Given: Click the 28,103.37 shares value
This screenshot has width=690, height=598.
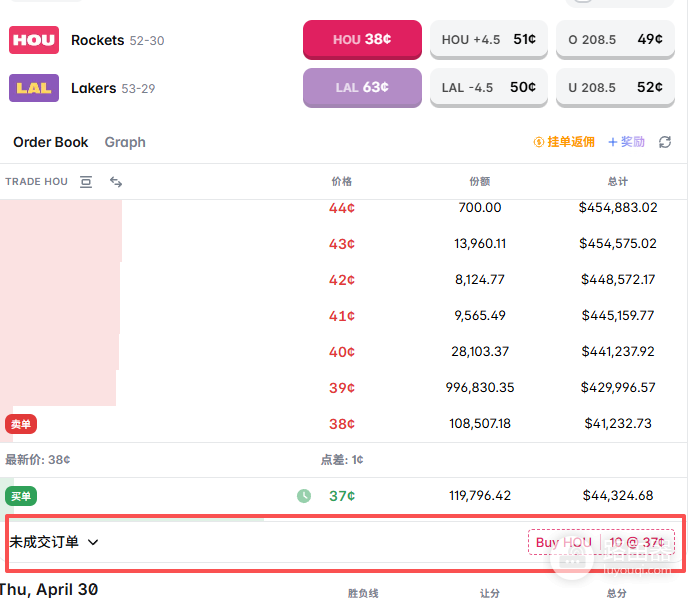Looking at the screenshot, I should (x=480, y=352).
